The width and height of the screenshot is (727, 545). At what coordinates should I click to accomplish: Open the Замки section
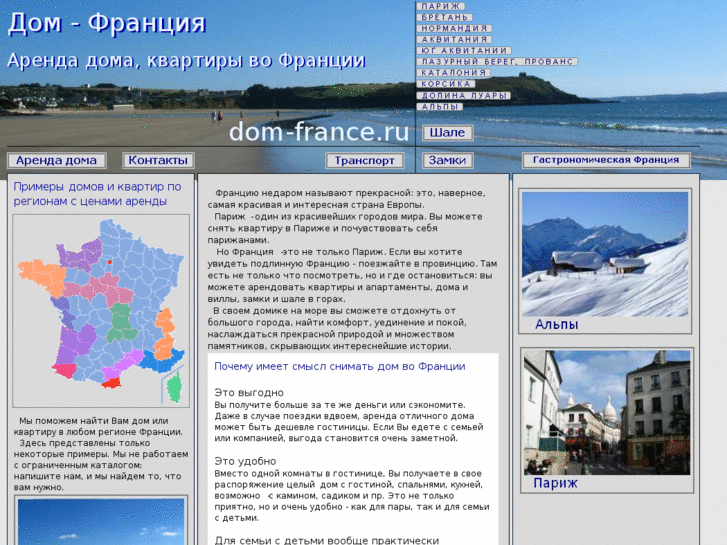(447, 160)
